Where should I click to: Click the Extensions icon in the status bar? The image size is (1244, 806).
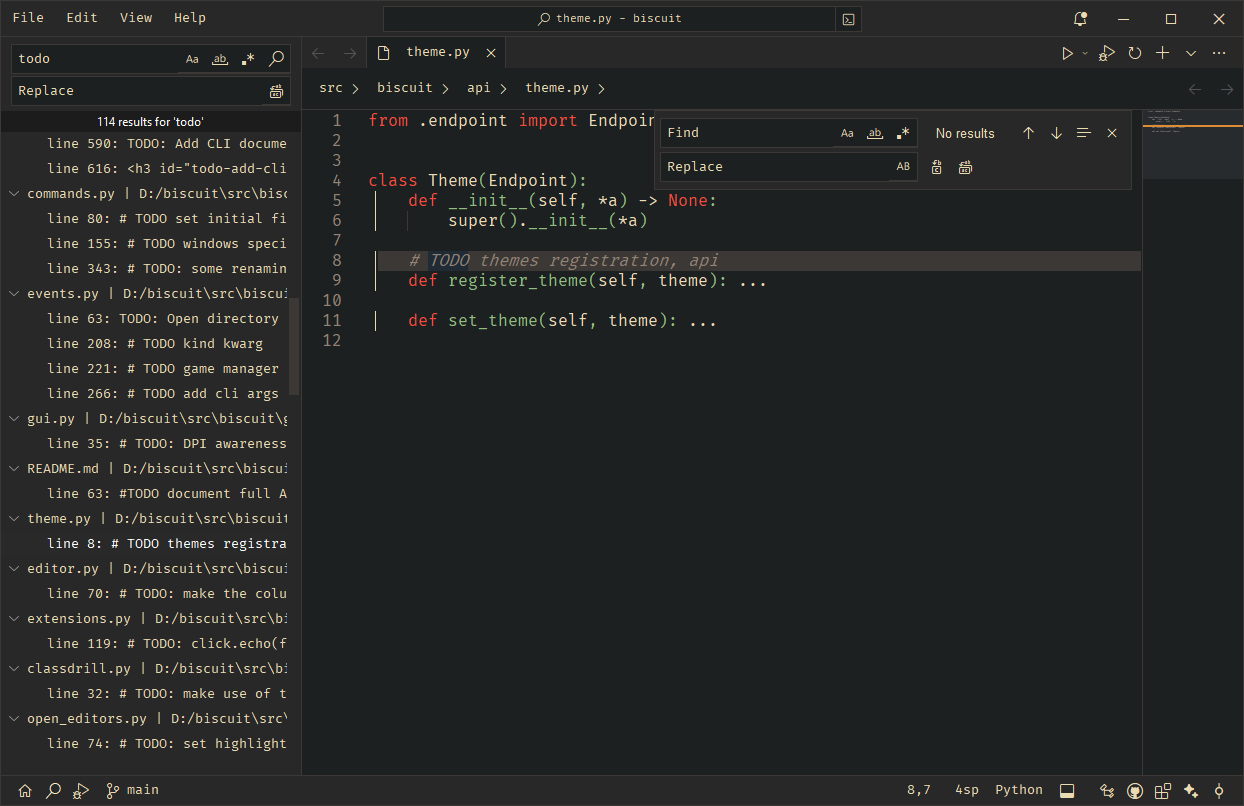point(1163,789)
